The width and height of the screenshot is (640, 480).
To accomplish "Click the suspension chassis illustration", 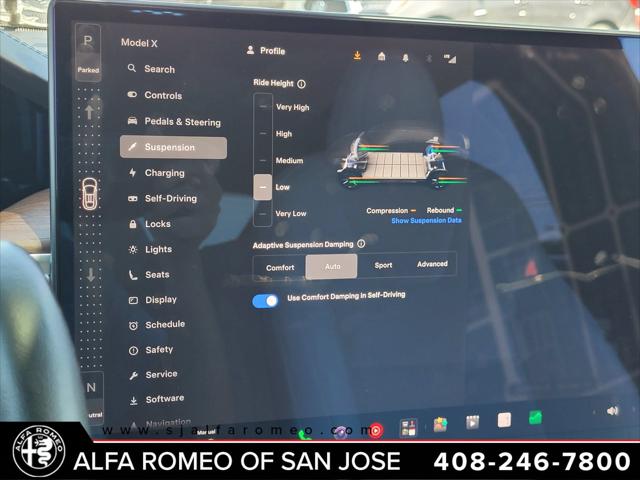I will click(402, 163).
